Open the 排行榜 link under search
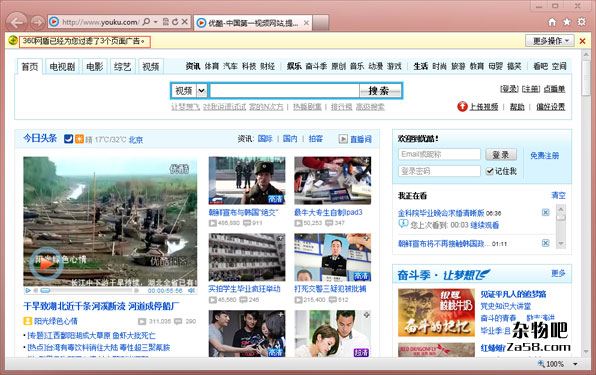The image size is (596, 375). coord(341,107)
